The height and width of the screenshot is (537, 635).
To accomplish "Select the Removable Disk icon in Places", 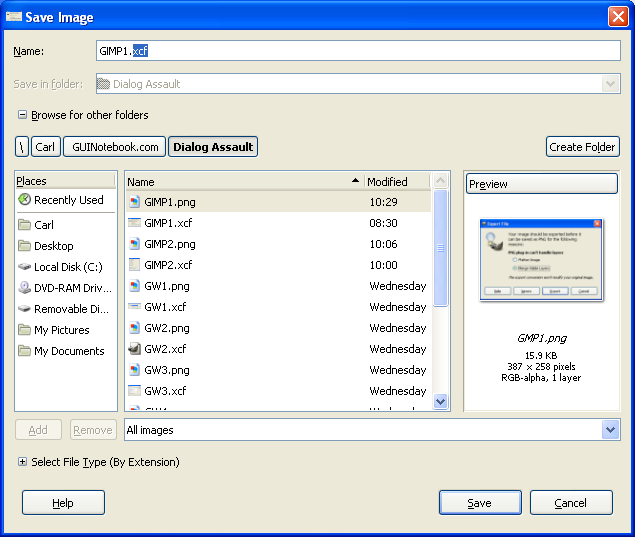I will (24, 309).
